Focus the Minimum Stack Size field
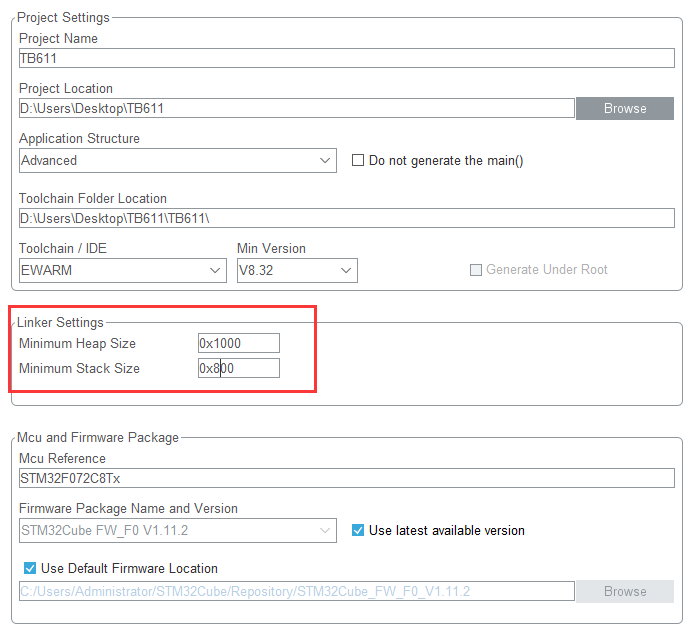Viewport: 699px width, 641px height. click(239, 368)
